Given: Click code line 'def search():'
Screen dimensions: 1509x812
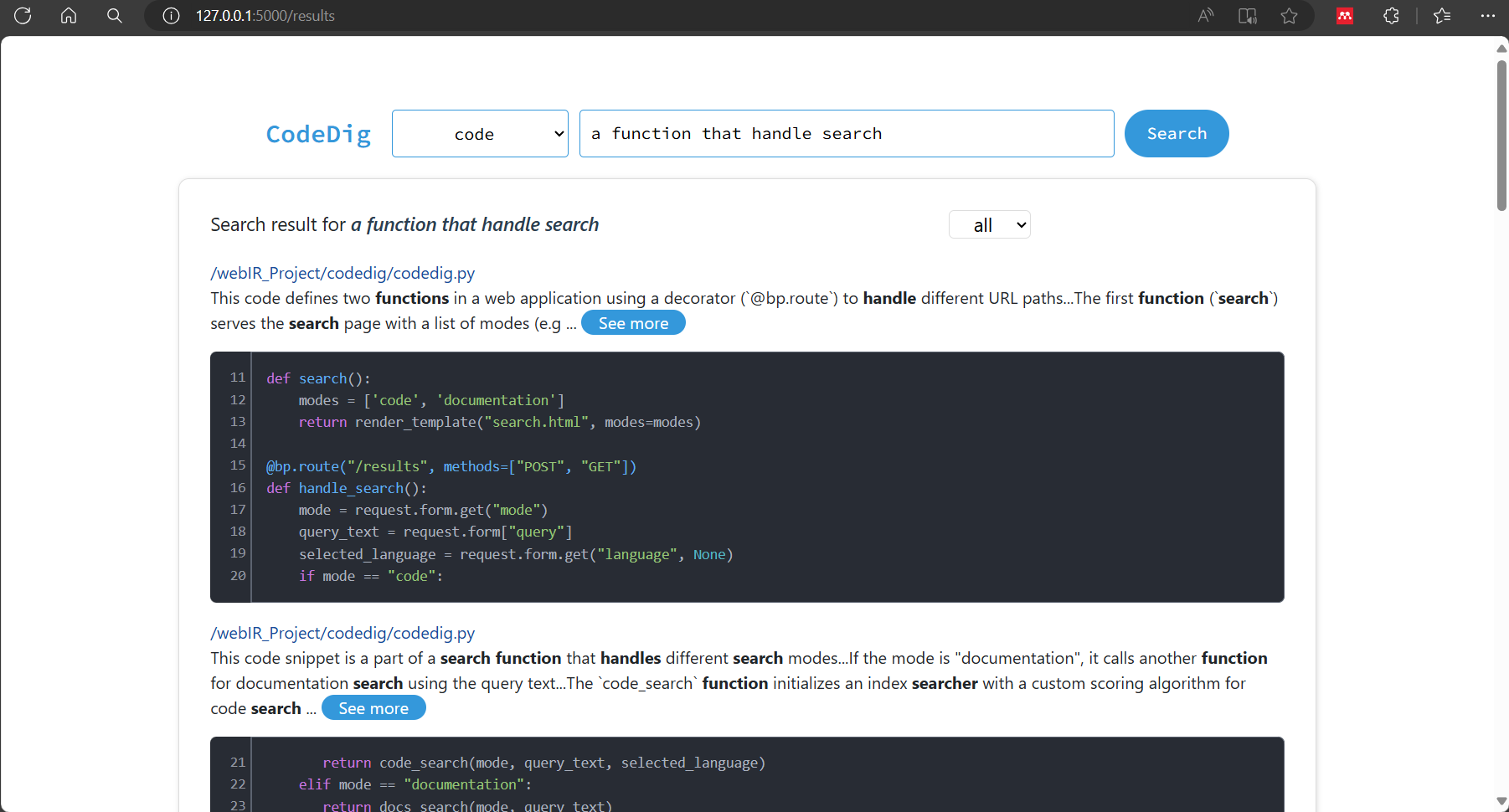Looking at the screenshot, I should (318, 378).
